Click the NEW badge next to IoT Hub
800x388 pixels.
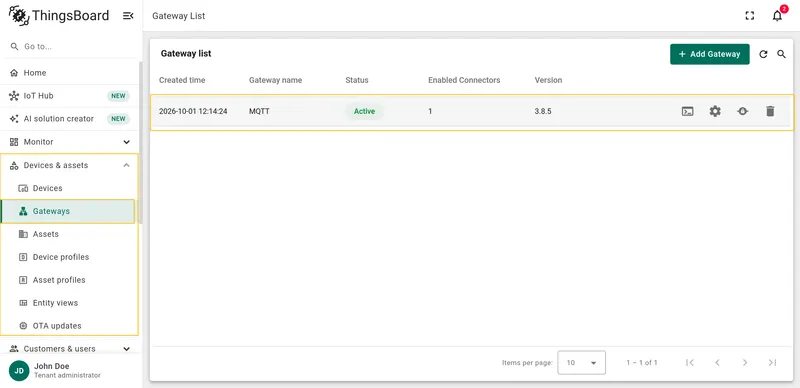(x=118, y=96)
